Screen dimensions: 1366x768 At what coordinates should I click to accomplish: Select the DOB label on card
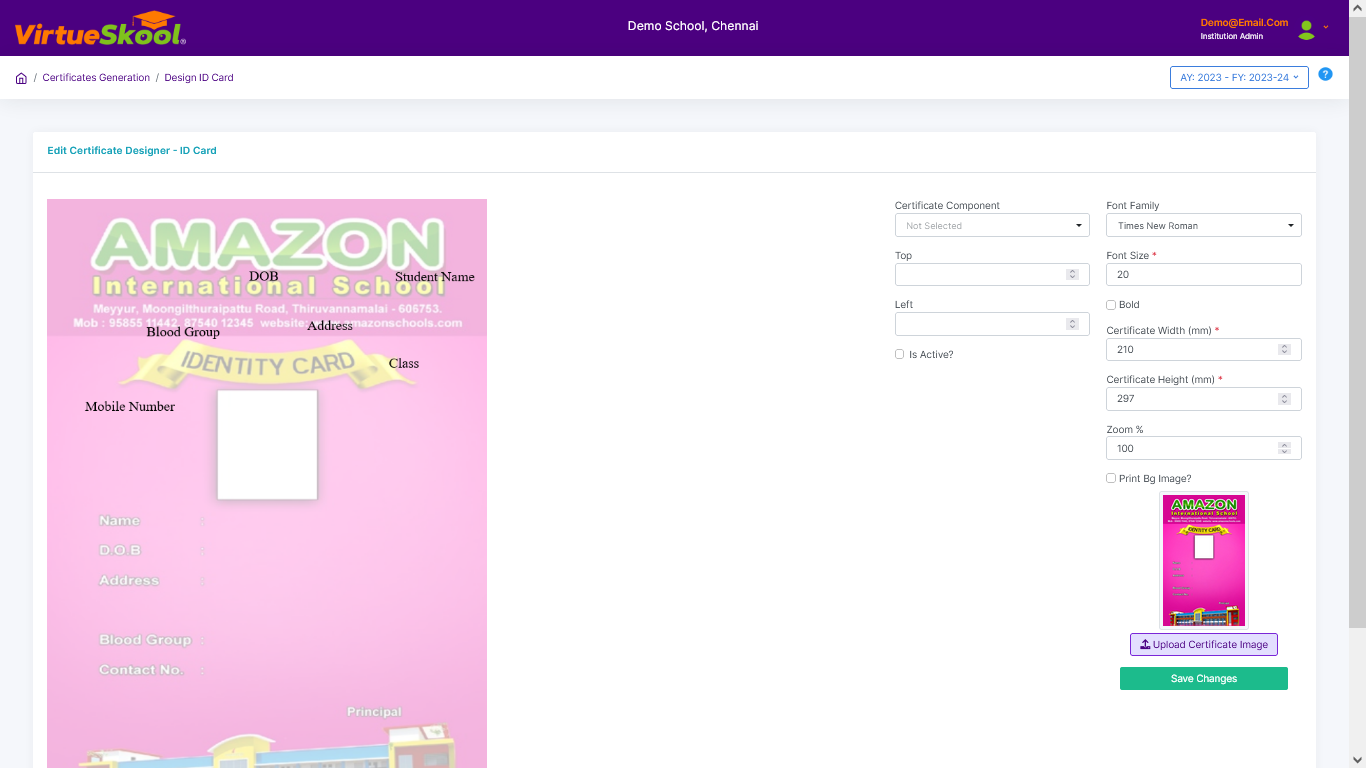(264, 276)
